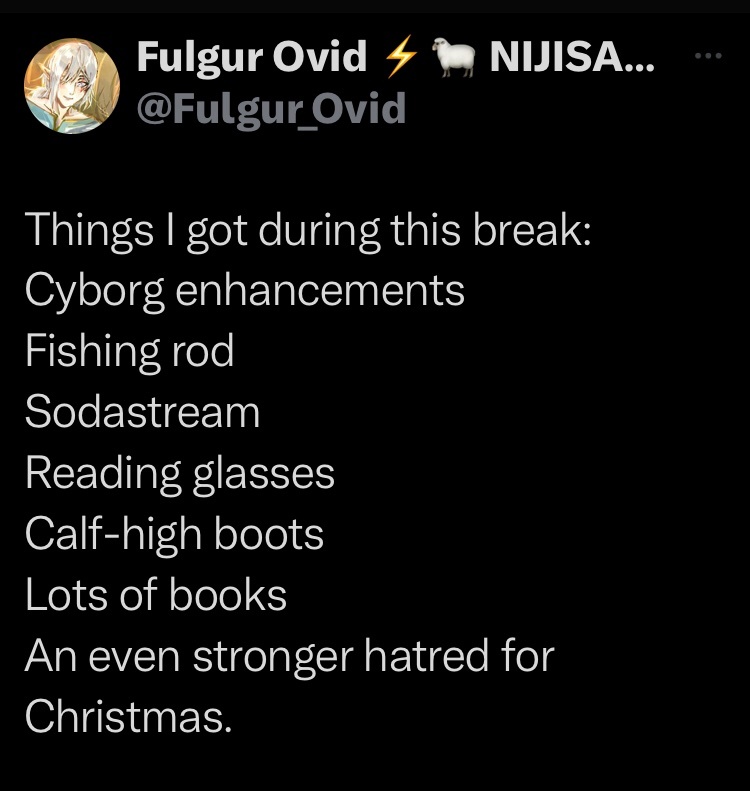This screenshot has height=791, width=750.
Task: Click the lightning bolt emoji in the name
Action: pos(401,56)
